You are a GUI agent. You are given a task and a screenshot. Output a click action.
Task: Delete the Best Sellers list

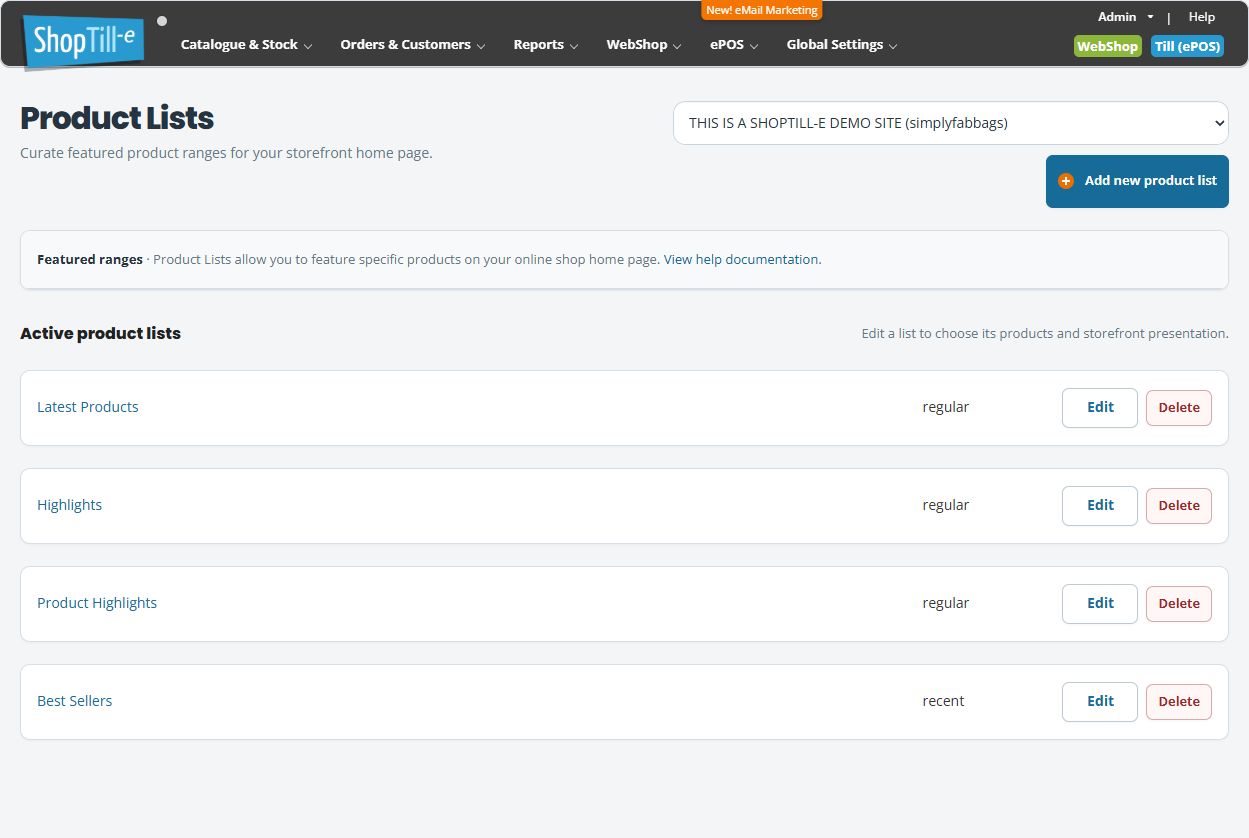point(1179,701)
